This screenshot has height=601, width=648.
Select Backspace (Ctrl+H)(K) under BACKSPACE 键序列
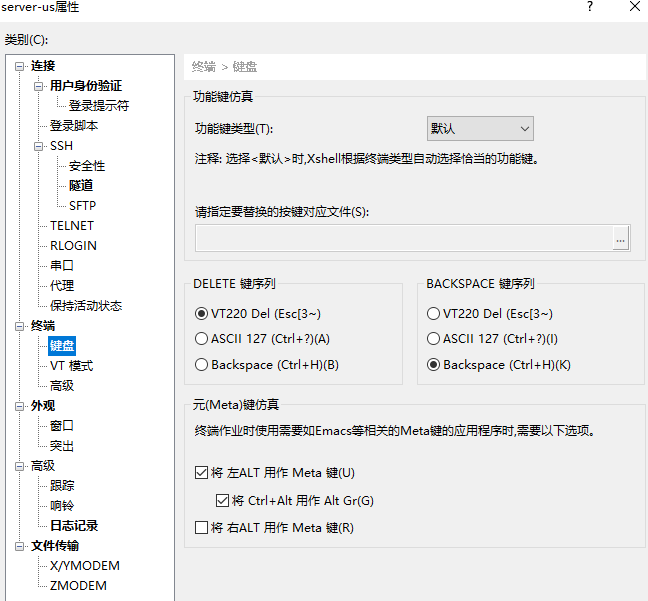[x=433, y=365]
